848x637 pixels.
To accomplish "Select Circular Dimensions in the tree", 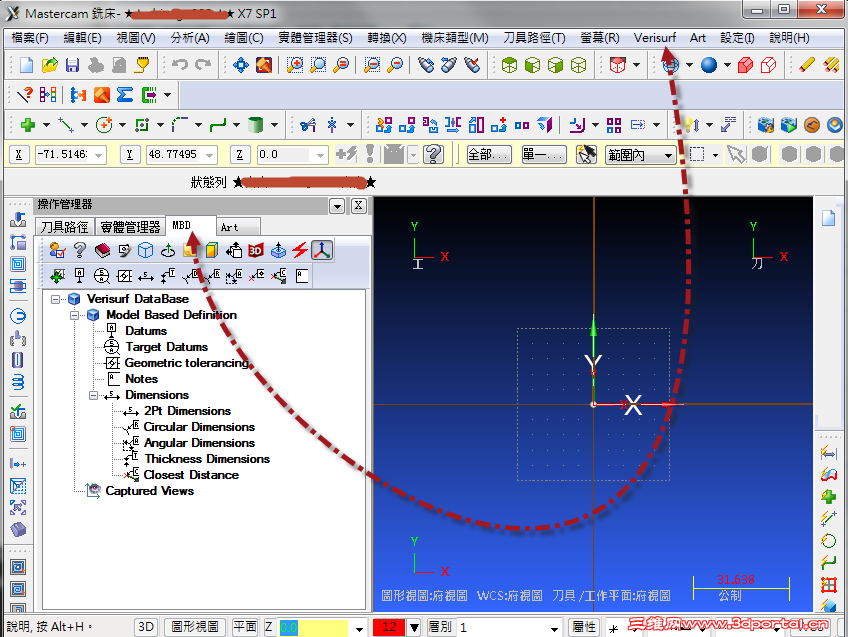I will pos(199,427).
